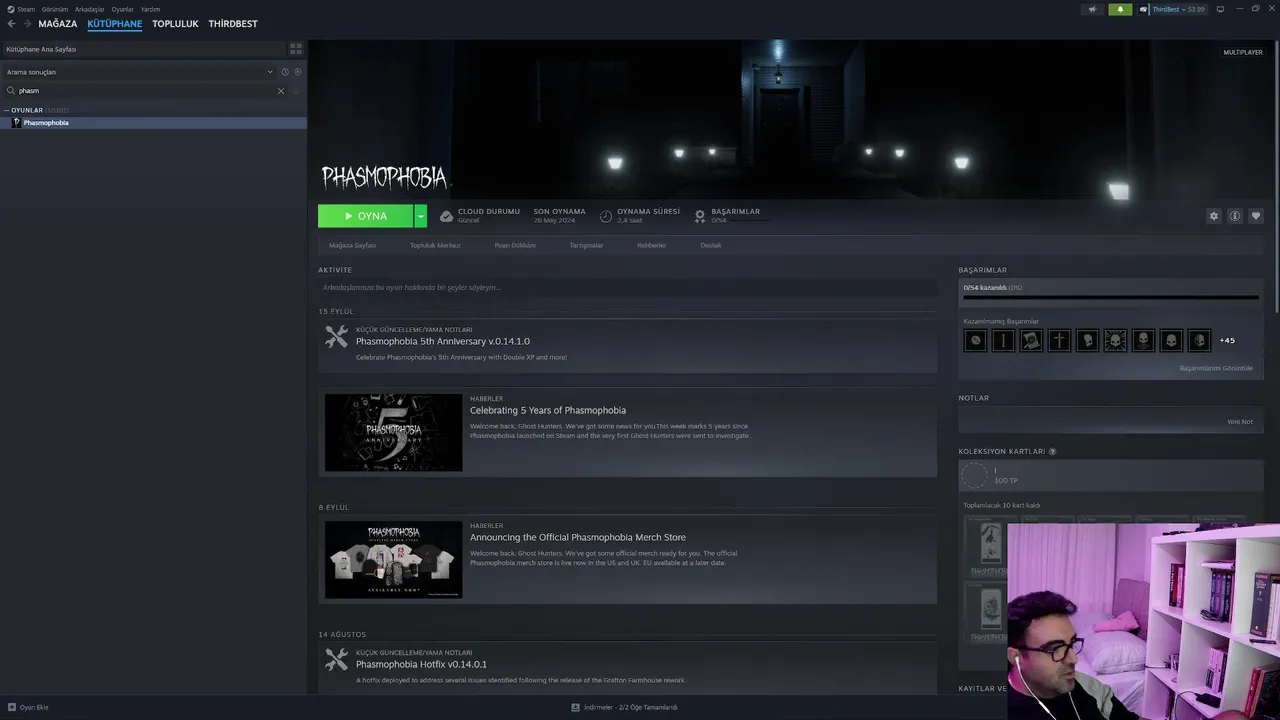
Task: Open the Yardım menu
Action: pyautogui.click(x=151, y=9)
